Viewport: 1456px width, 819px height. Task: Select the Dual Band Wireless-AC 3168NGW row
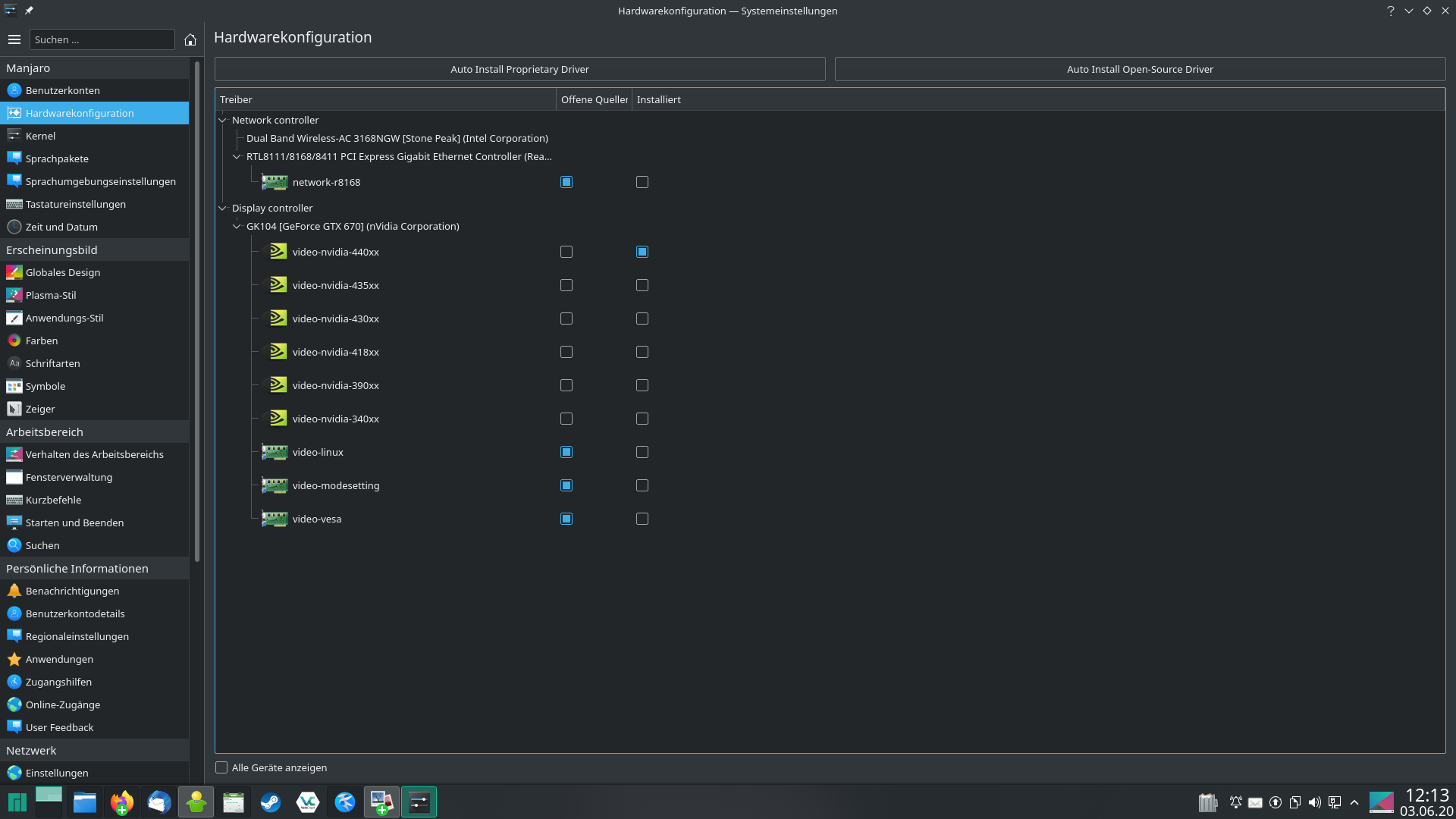(397, 138)
